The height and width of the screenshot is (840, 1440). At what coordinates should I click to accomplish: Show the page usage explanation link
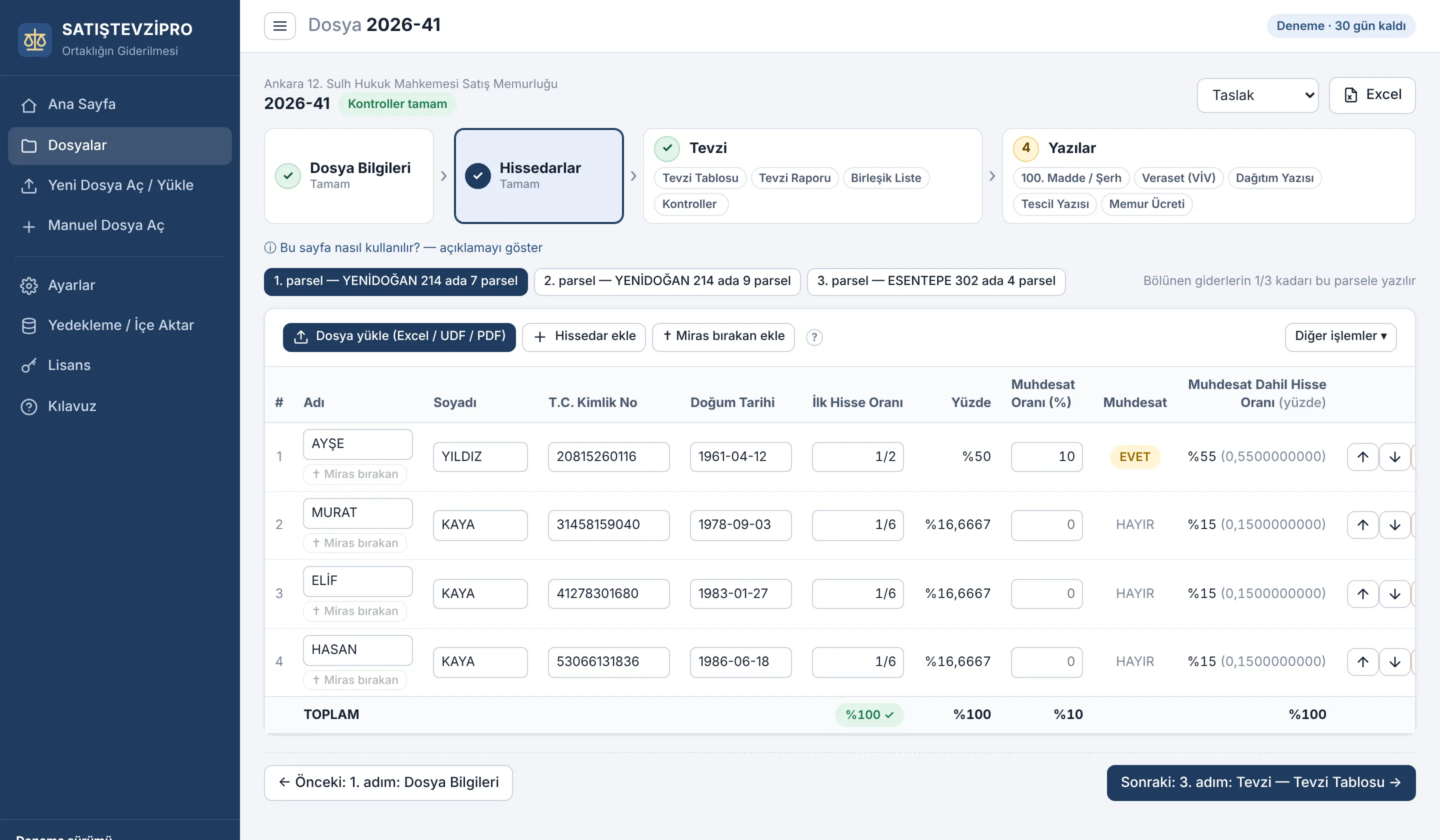403,247
